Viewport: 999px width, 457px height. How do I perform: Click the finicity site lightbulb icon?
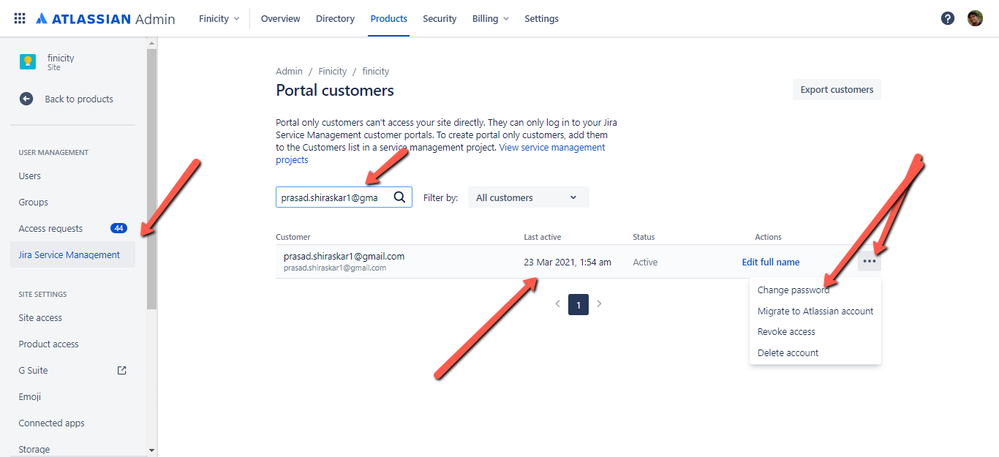coord(28,62)
